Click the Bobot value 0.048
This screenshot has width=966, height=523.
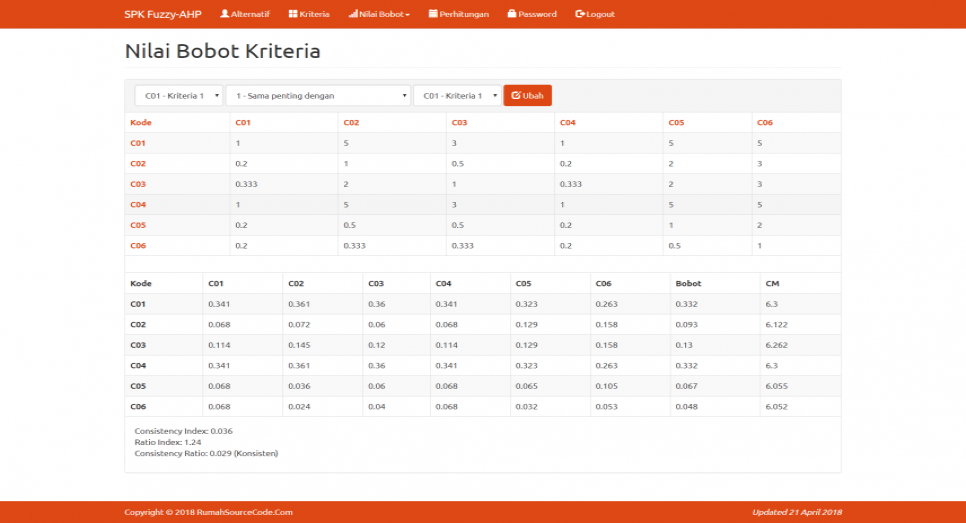pyautogui.click(x=686, y=407)
